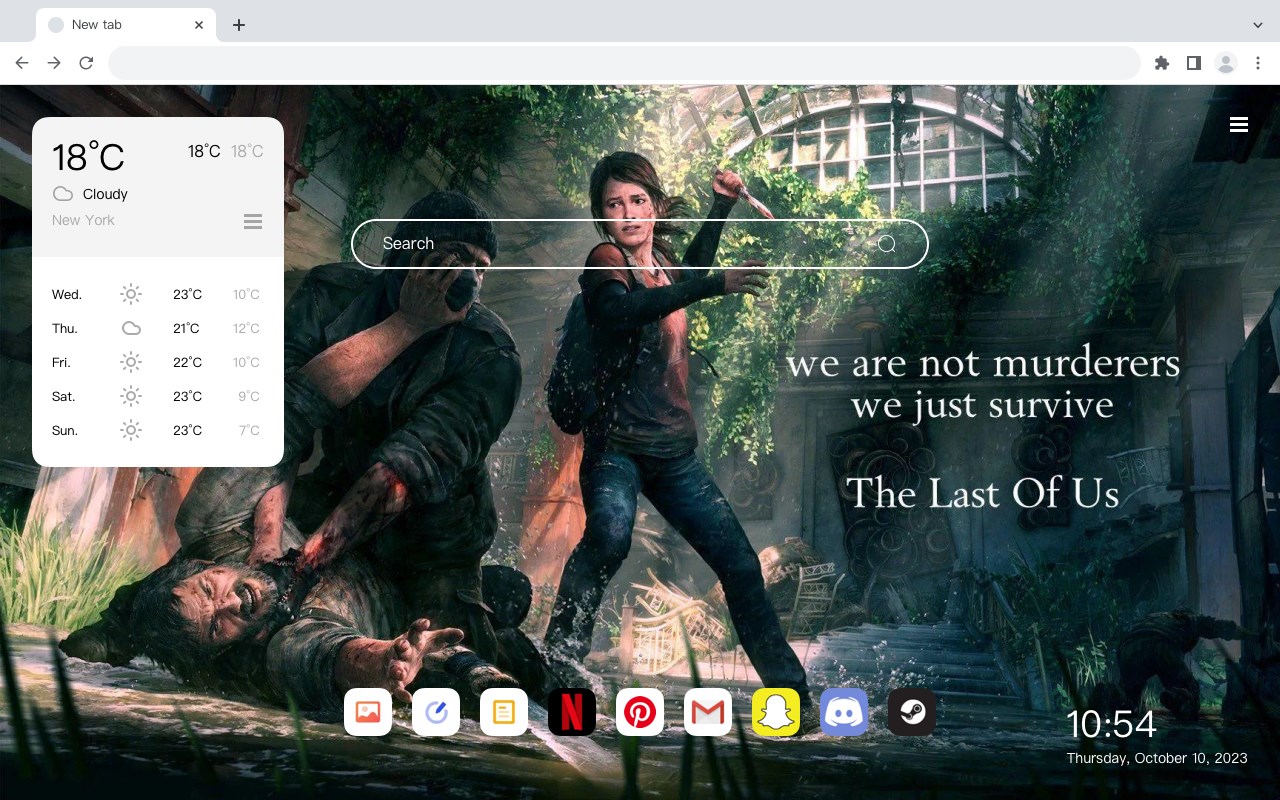Image resolution: width=1280 pixels, height=800 pixels.
Task: Open the Gmail shortcut icon
Action: [708, 712]
